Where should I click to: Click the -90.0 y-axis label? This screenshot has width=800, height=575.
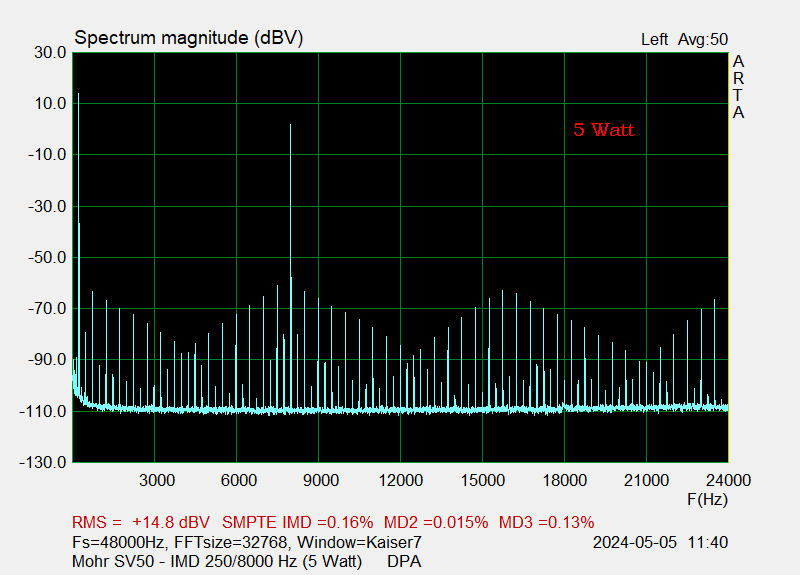click(47, 360)
